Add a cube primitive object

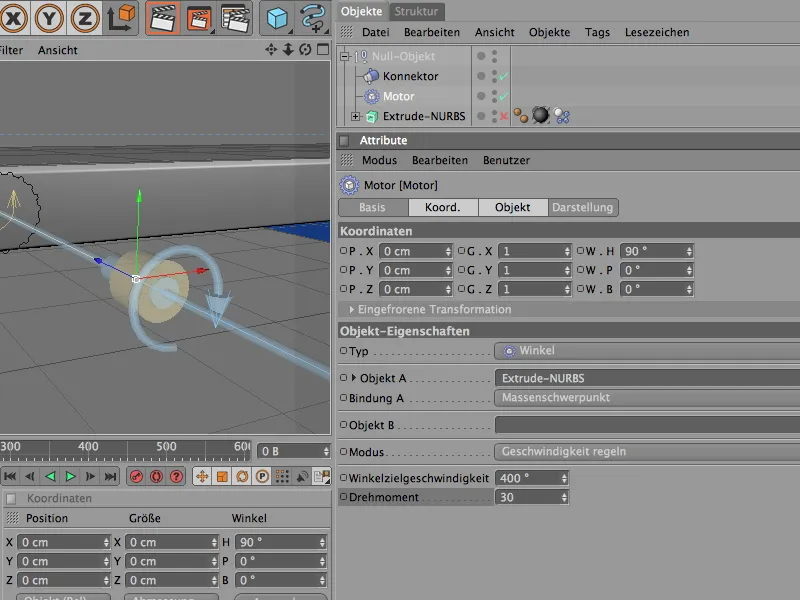pyautogui.click(x=278, y=17)
